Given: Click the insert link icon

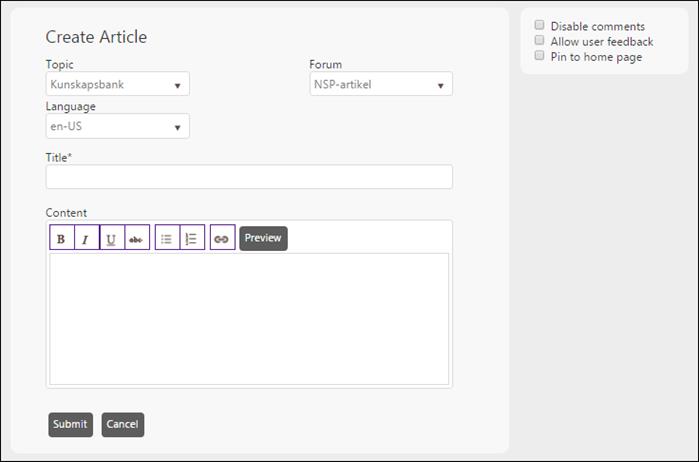Looking at the screenshot, I should click(222, 239).
